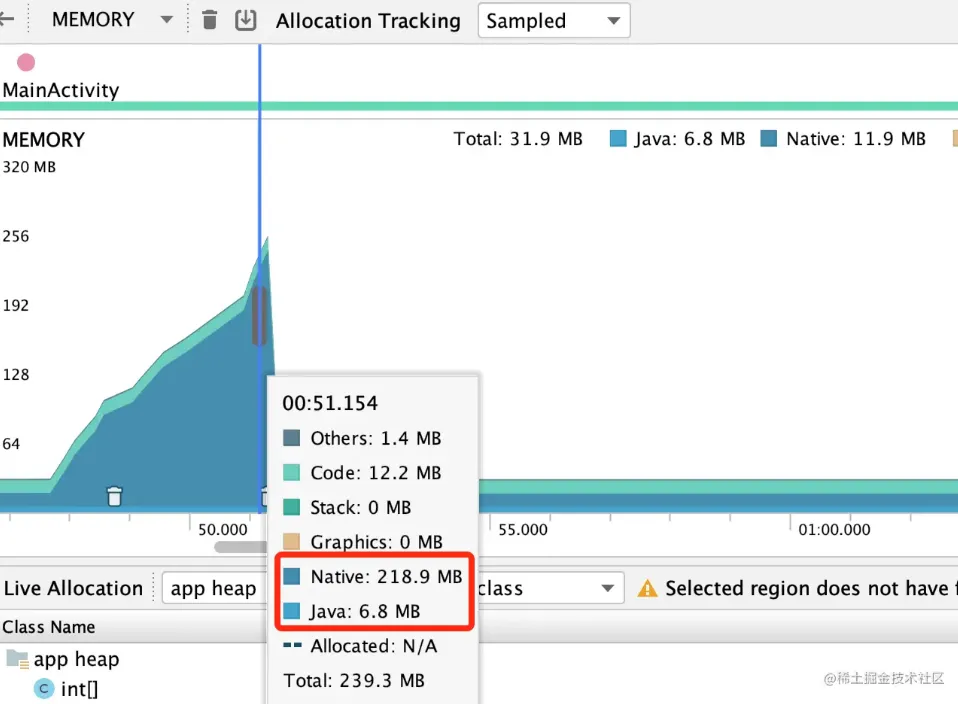958x704 pixels.
Task: Click the pink event dot above MainActivity
Action: (x=26, y=62)
